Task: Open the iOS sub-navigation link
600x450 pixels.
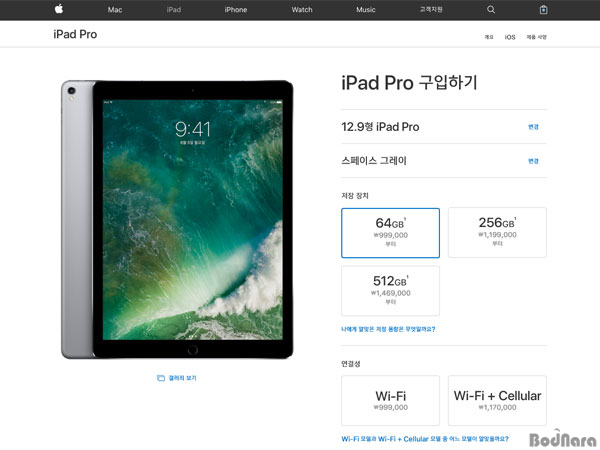Action: [510, 37]
